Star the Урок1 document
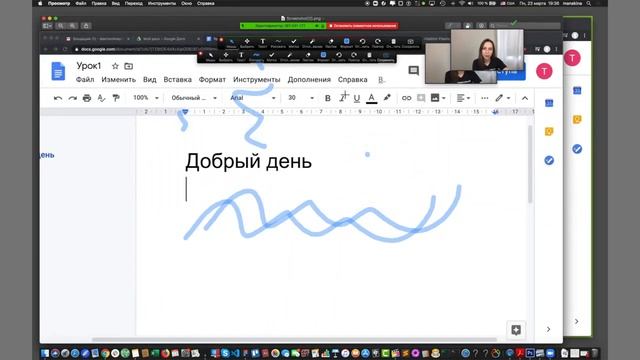The width and height of the screenshot is (640, 360). pos(115,66)
